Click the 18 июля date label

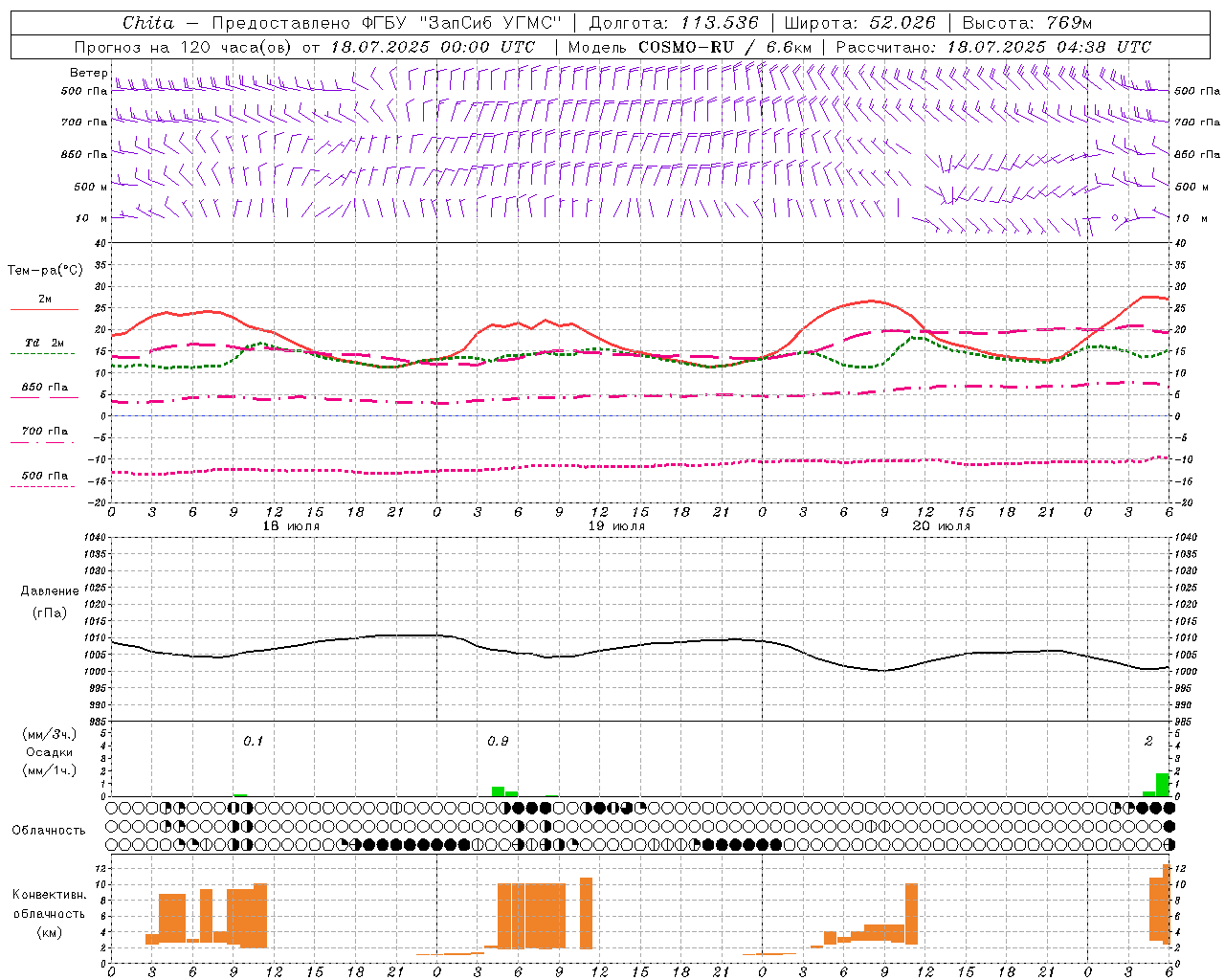[291, 526]
